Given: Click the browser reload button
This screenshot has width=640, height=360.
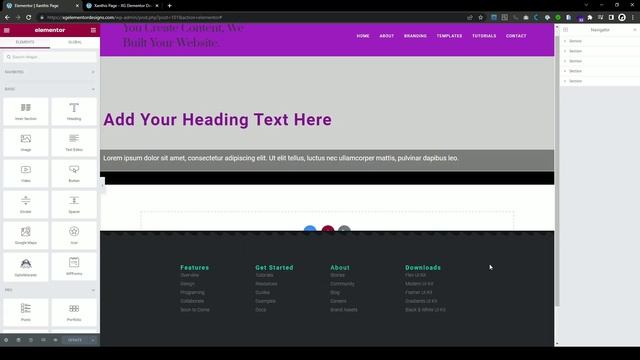Looking at the screenshot, I should click(x=29, y=18).
